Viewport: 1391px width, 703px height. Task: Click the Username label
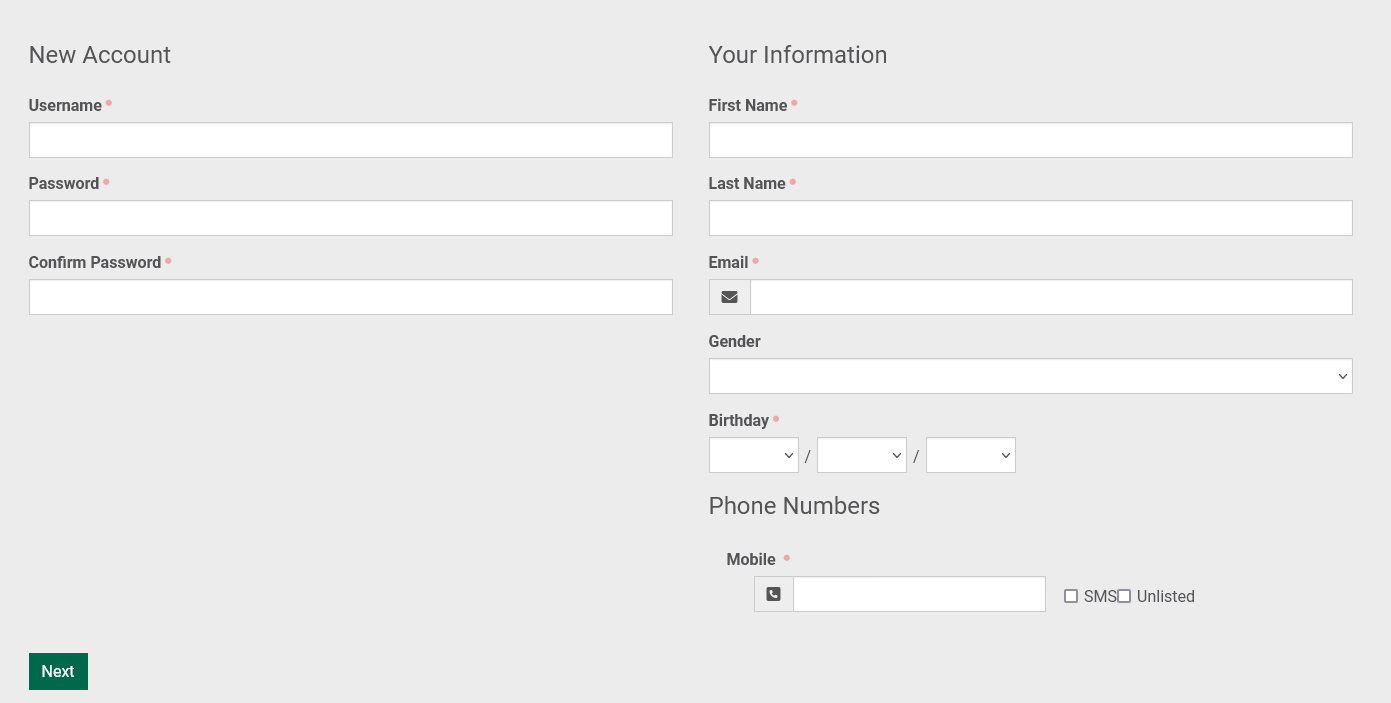click(x=65, y=106)
